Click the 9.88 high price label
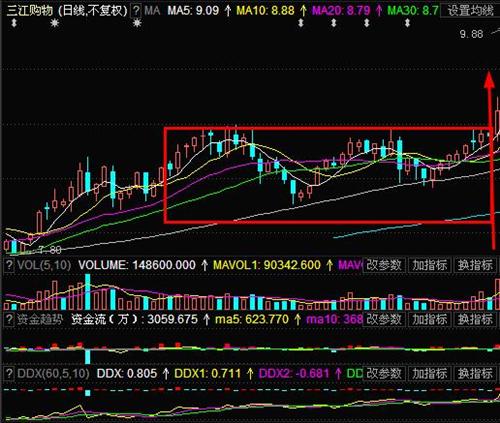 tap(471, 34)
